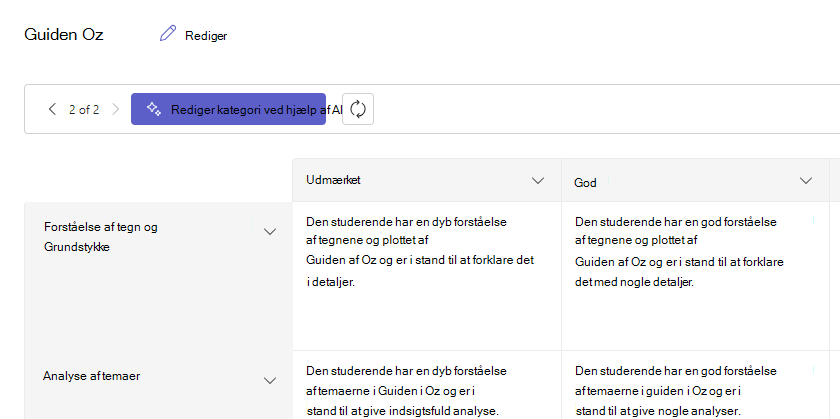Edit Udmærket description for Forståelse af tegn

coord(420,251)
